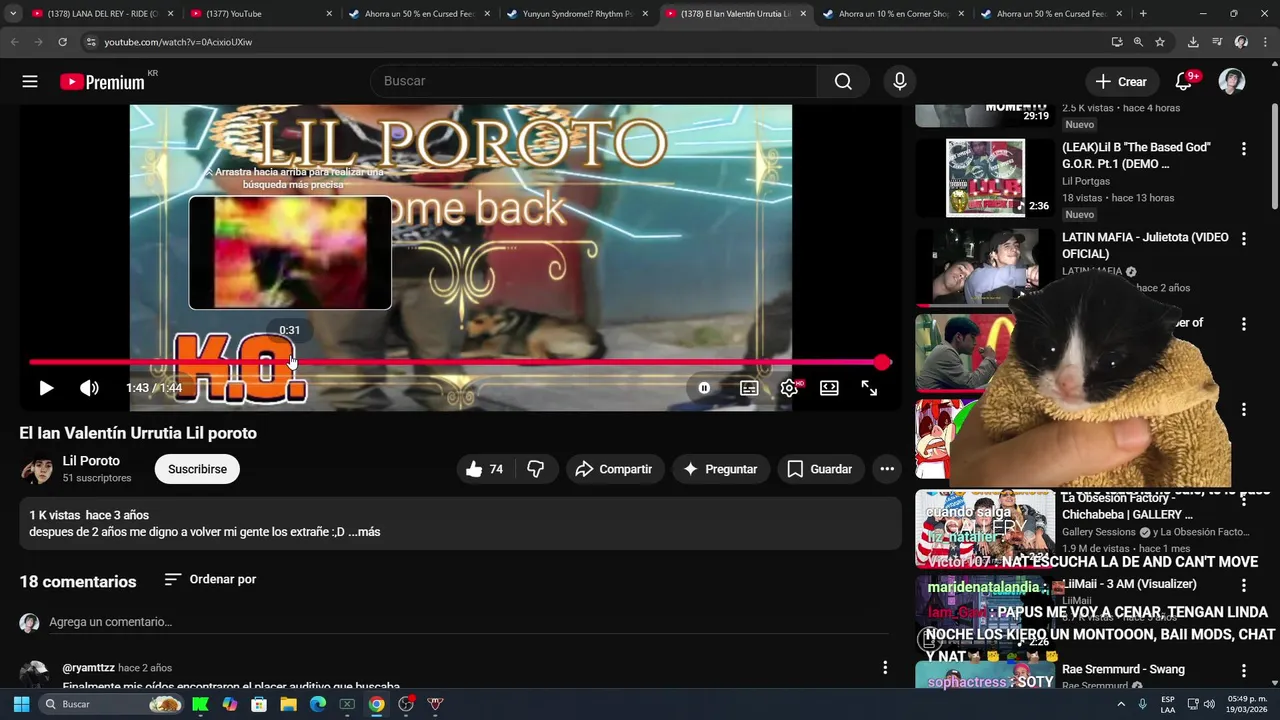Click the red scrubber handle at video end
Image resolution: width=1280 pixels, height=720 pixels.
click(x=882, y=362)
